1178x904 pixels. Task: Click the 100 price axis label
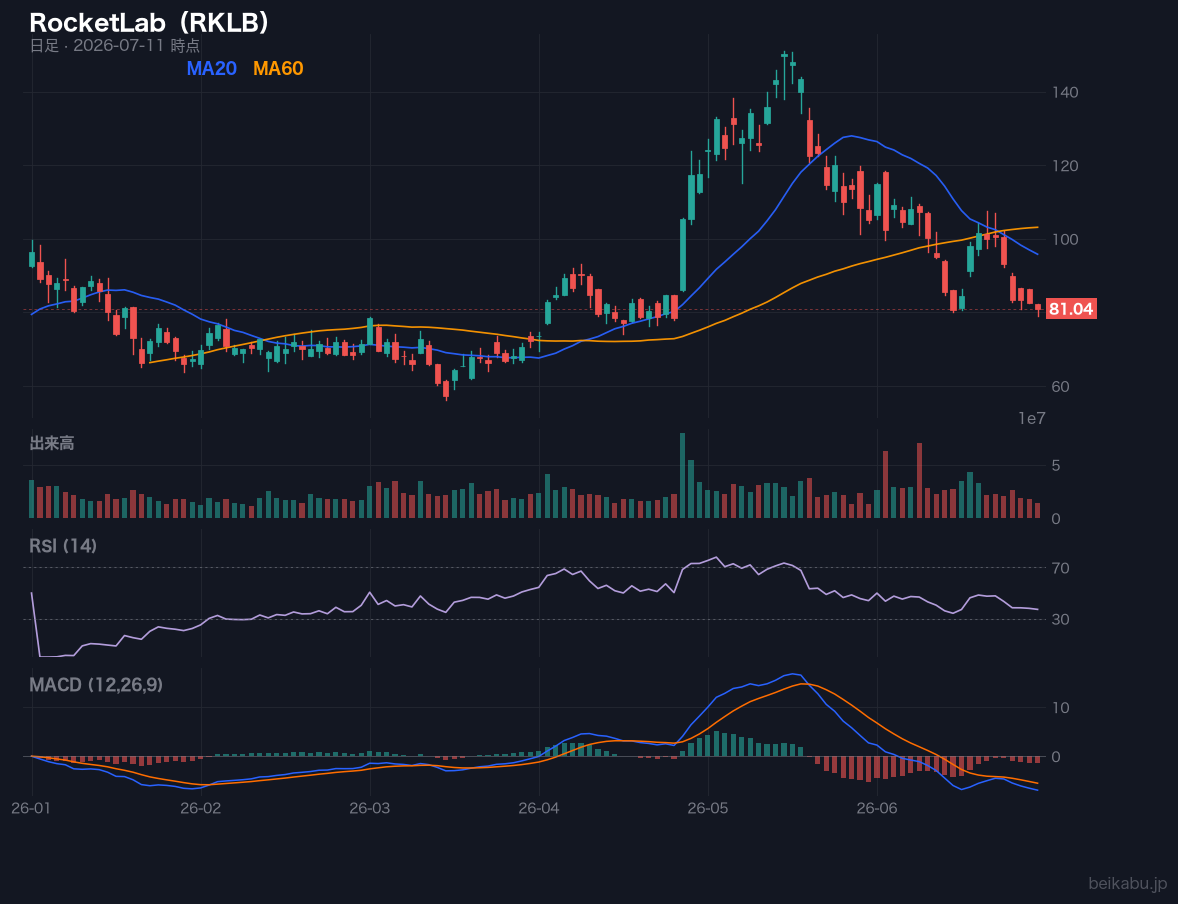tap(1065, 240)
